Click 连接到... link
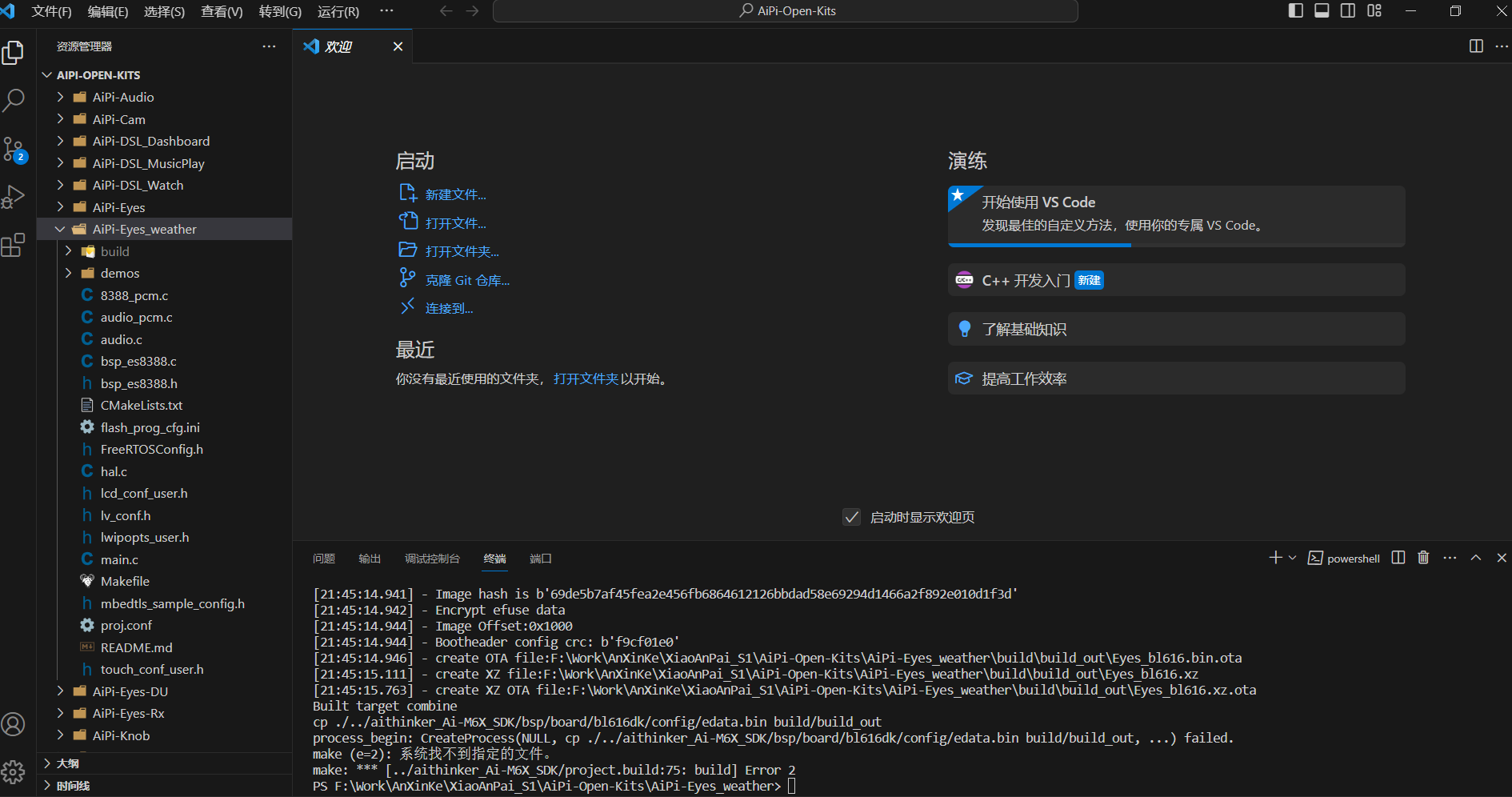The image size is (1512, 797). coord(449,308)
